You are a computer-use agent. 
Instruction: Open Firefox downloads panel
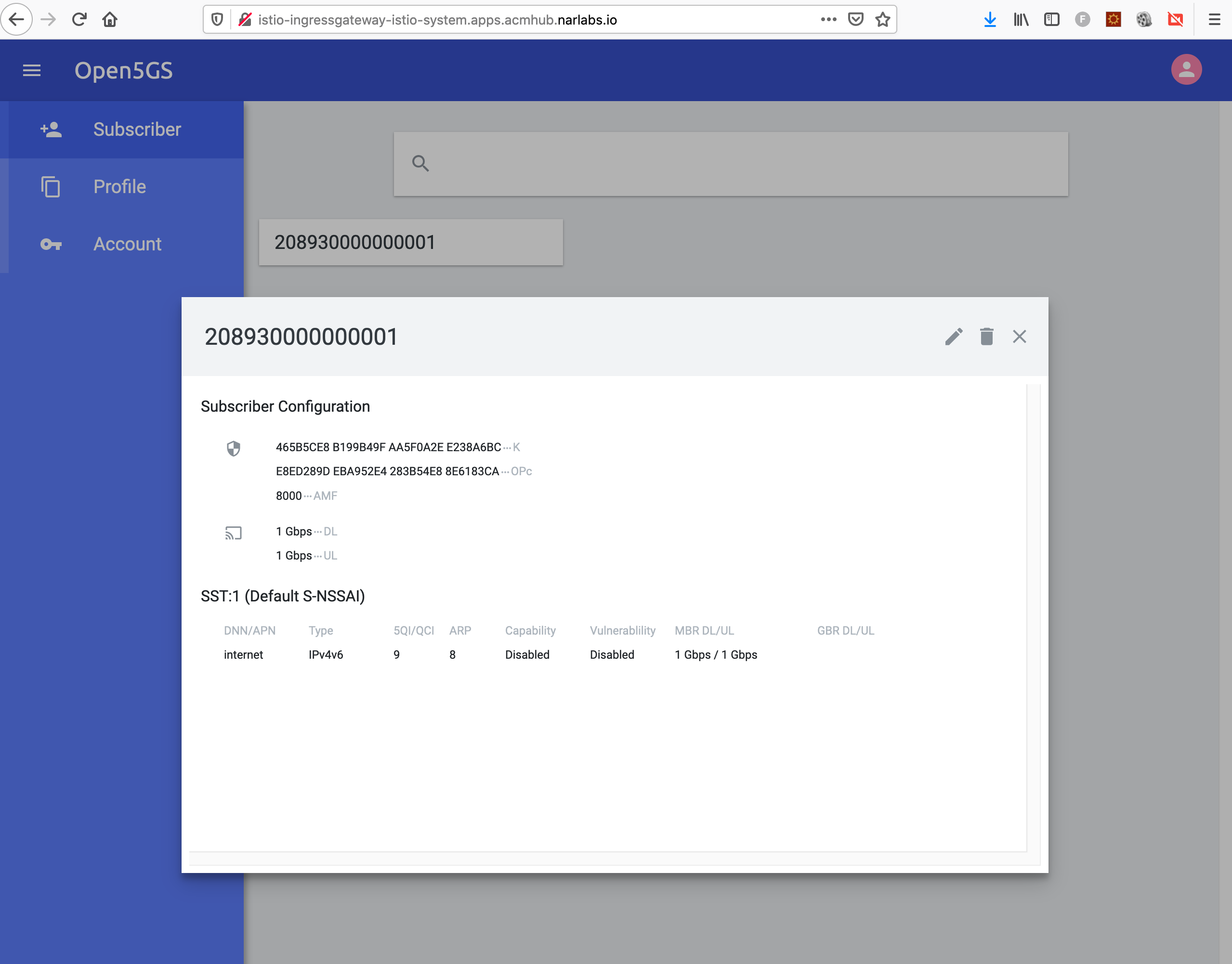[x=989, y=20]
